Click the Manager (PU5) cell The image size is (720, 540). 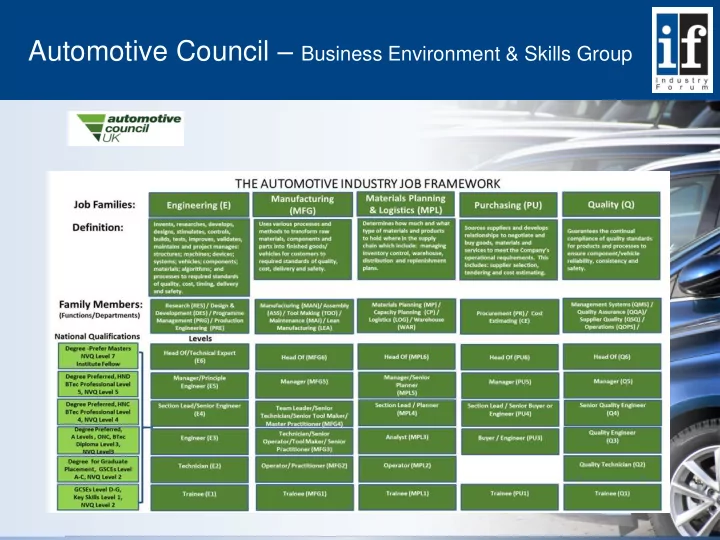tap(510, 385)
